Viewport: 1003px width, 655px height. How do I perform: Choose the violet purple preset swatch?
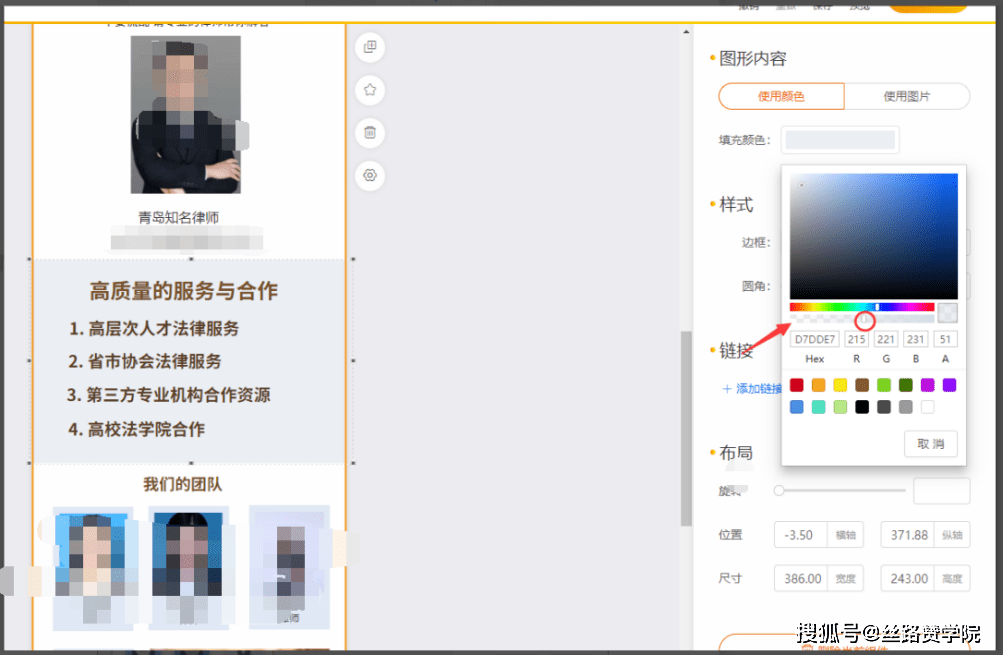(x=949, y=385)
